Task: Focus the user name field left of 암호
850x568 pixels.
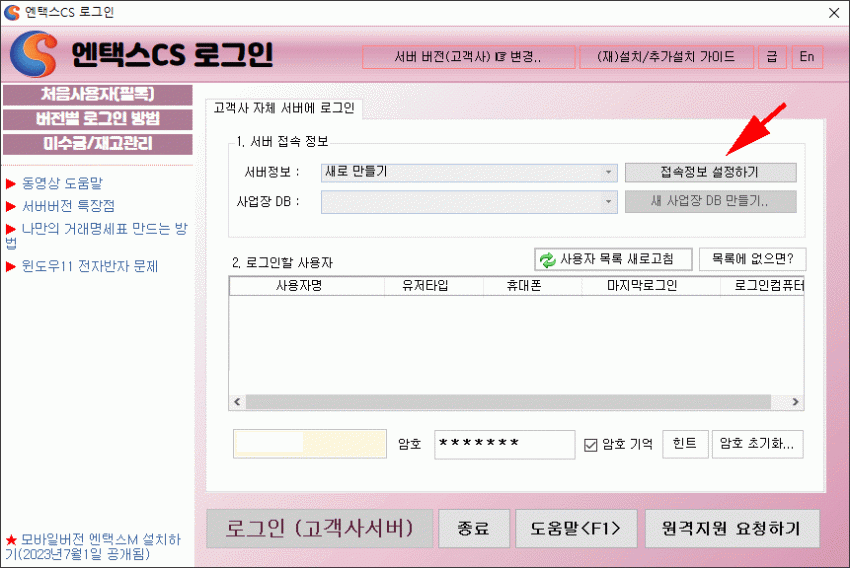Action: [310, 444]
